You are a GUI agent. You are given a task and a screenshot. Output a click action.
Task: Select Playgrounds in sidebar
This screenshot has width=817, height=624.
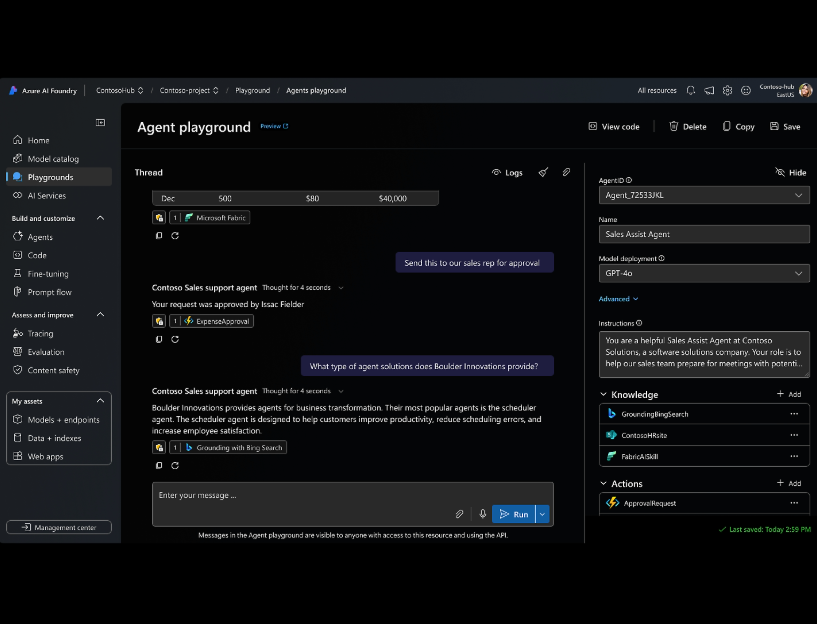coord(58,177)
